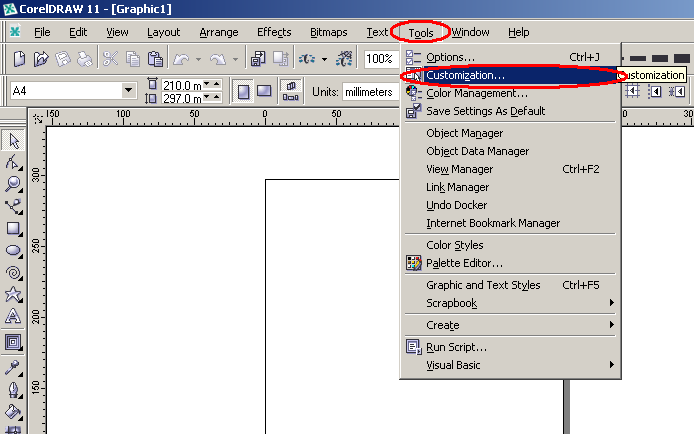Click the page width 210.0 field

point(182,85)
